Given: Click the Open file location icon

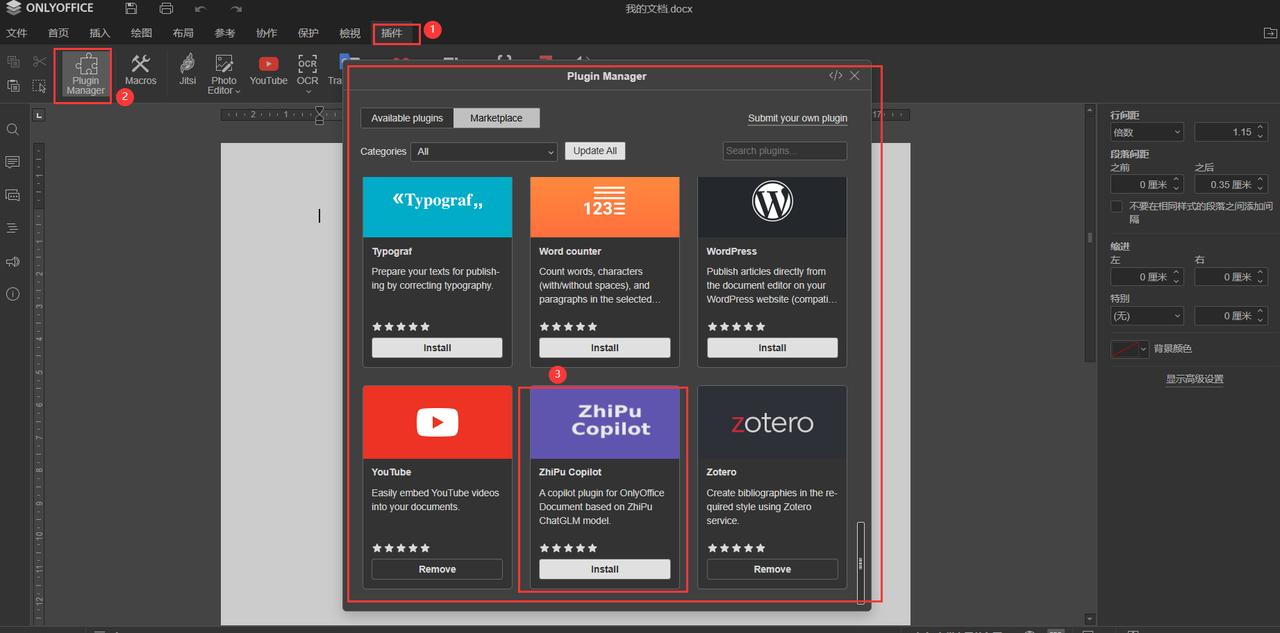Looking at the screenshot, I should (x=1269, y=33).
